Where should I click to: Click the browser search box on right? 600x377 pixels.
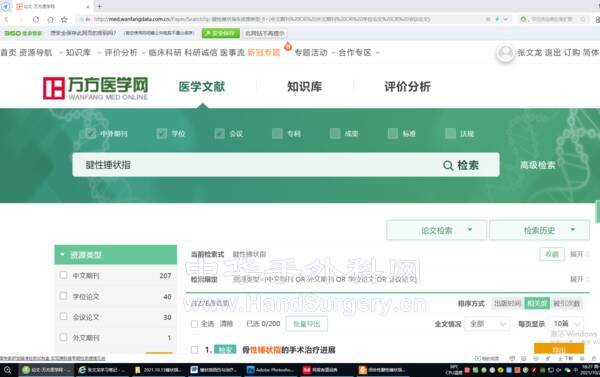(553, 19)
